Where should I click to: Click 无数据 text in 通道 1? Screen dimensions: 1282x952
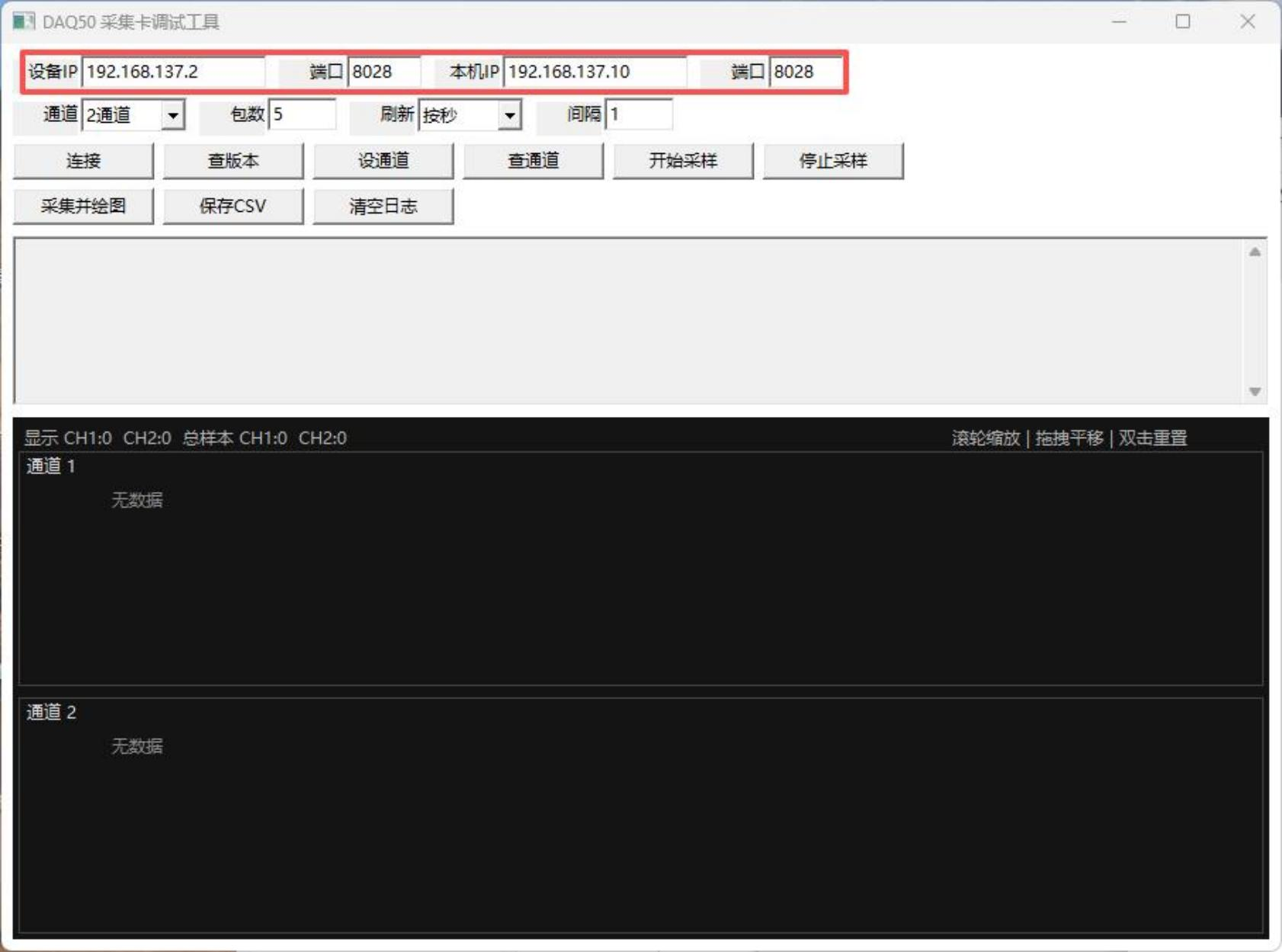(137, 500)
